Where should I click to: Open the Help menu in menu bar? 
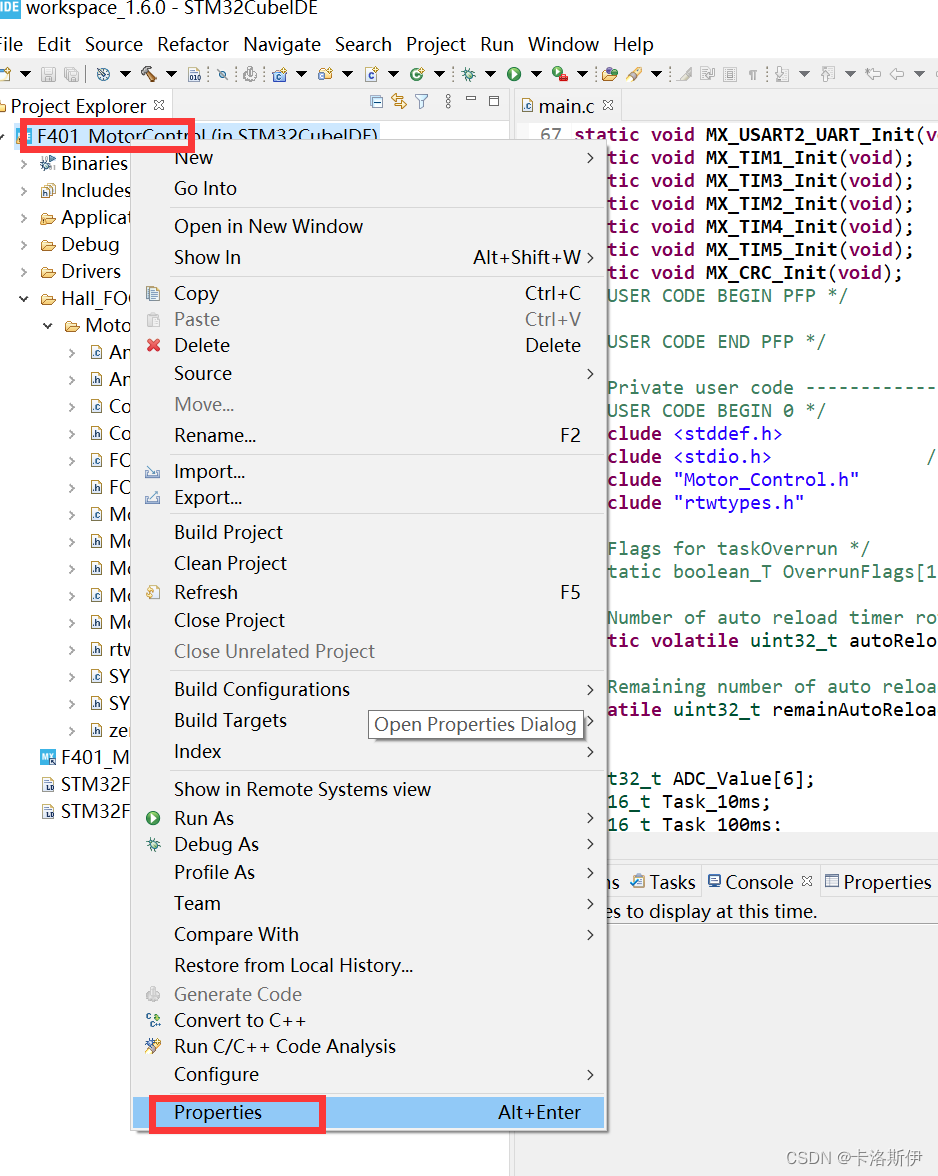coord(634,44)
